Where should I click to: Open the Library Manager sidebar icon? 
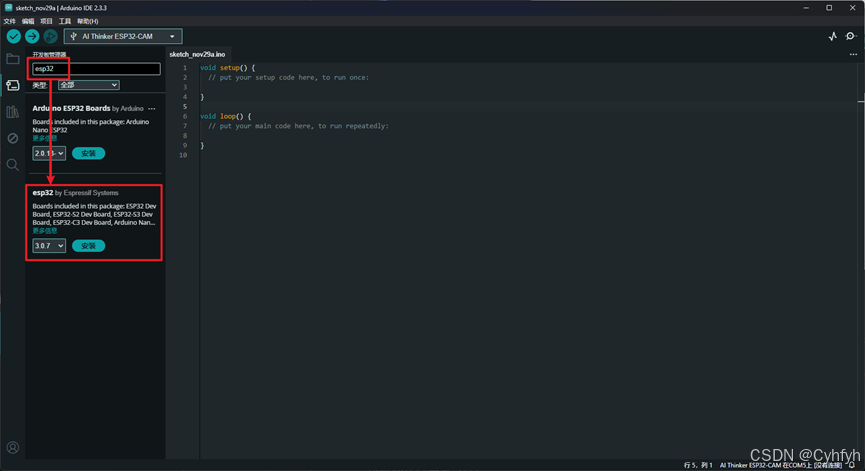coord(13,112)
